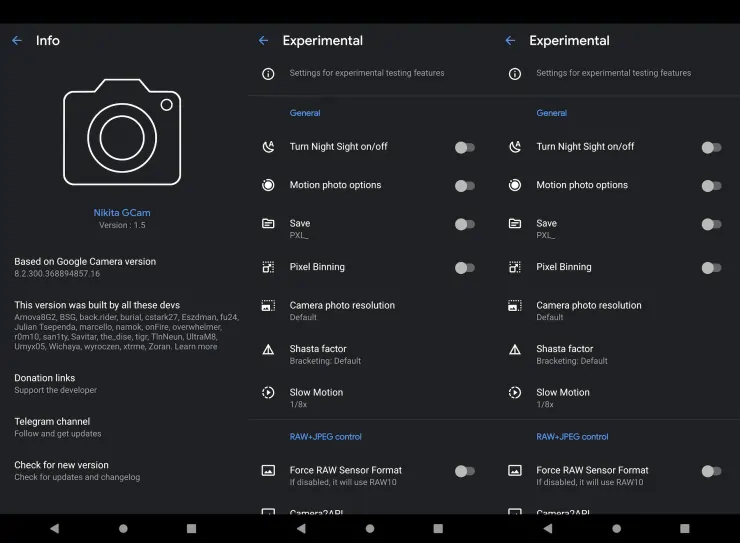Tap Night Sight moon icon in right screen
Image resolution: width=740 pixels, height=543 pixels.
515,147
